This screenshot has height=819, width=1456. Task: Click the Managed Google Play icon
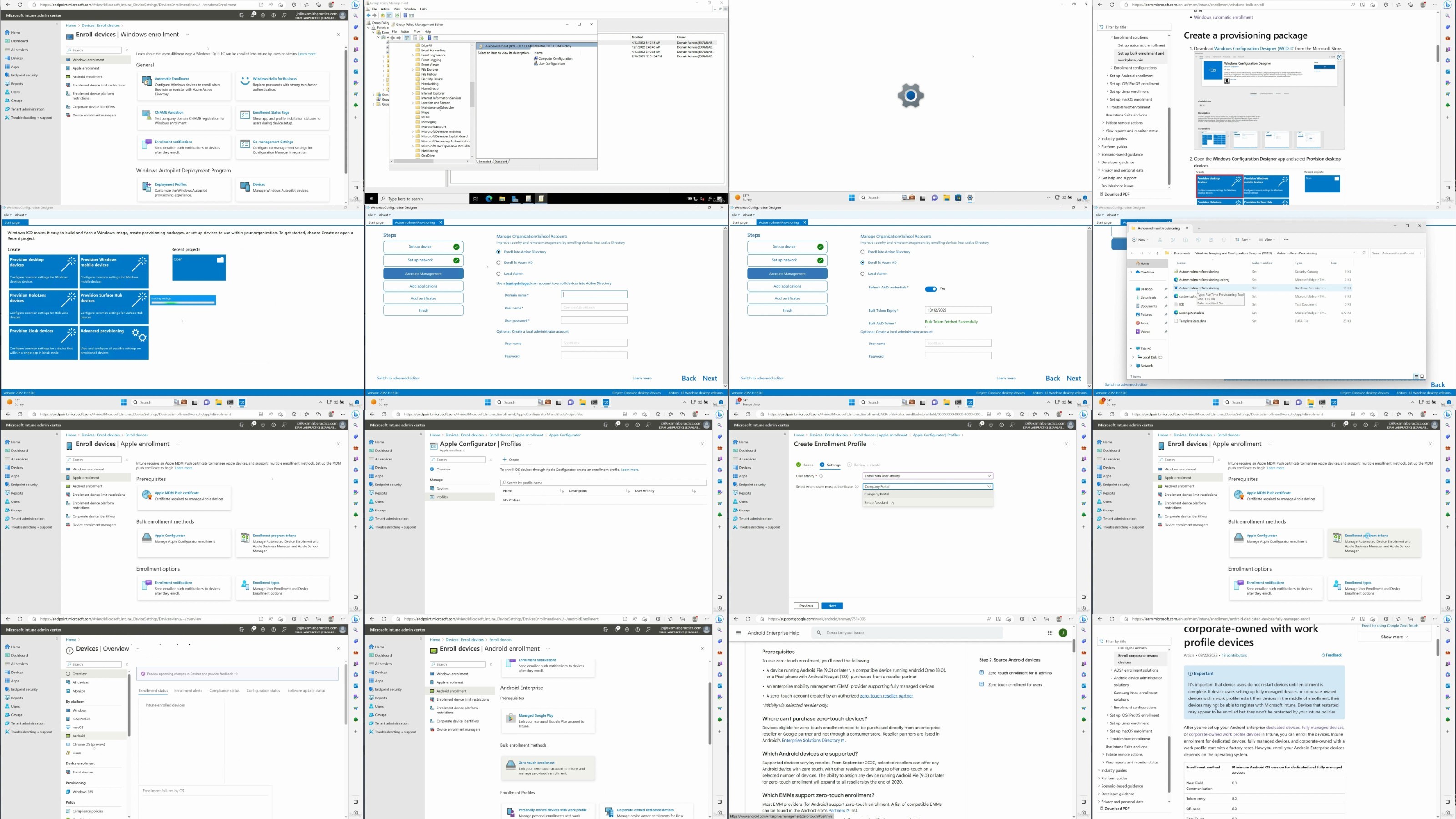pyautogui.click(x=511, y=718)
